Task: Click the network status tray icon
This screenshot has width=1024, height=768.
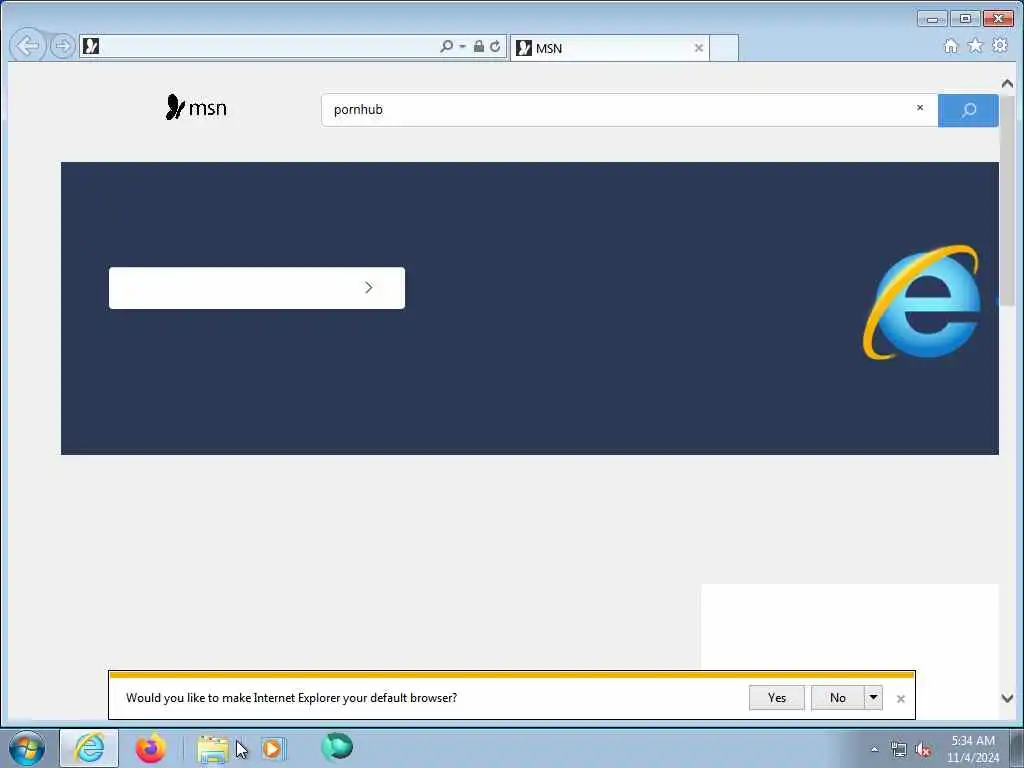Action: coord(899,750)
